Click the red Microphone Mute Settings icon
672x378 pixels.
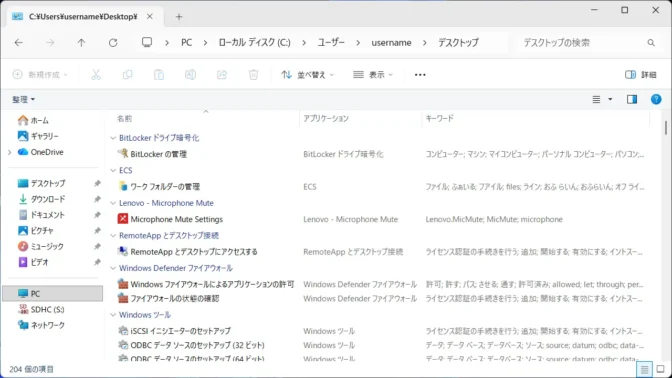(123, 219)
